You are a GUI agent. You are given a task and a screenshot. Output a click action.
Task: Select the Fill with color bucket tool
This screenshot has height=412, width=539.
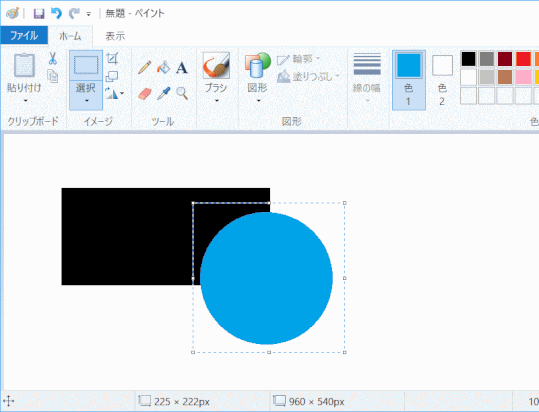tap(164, 67)
